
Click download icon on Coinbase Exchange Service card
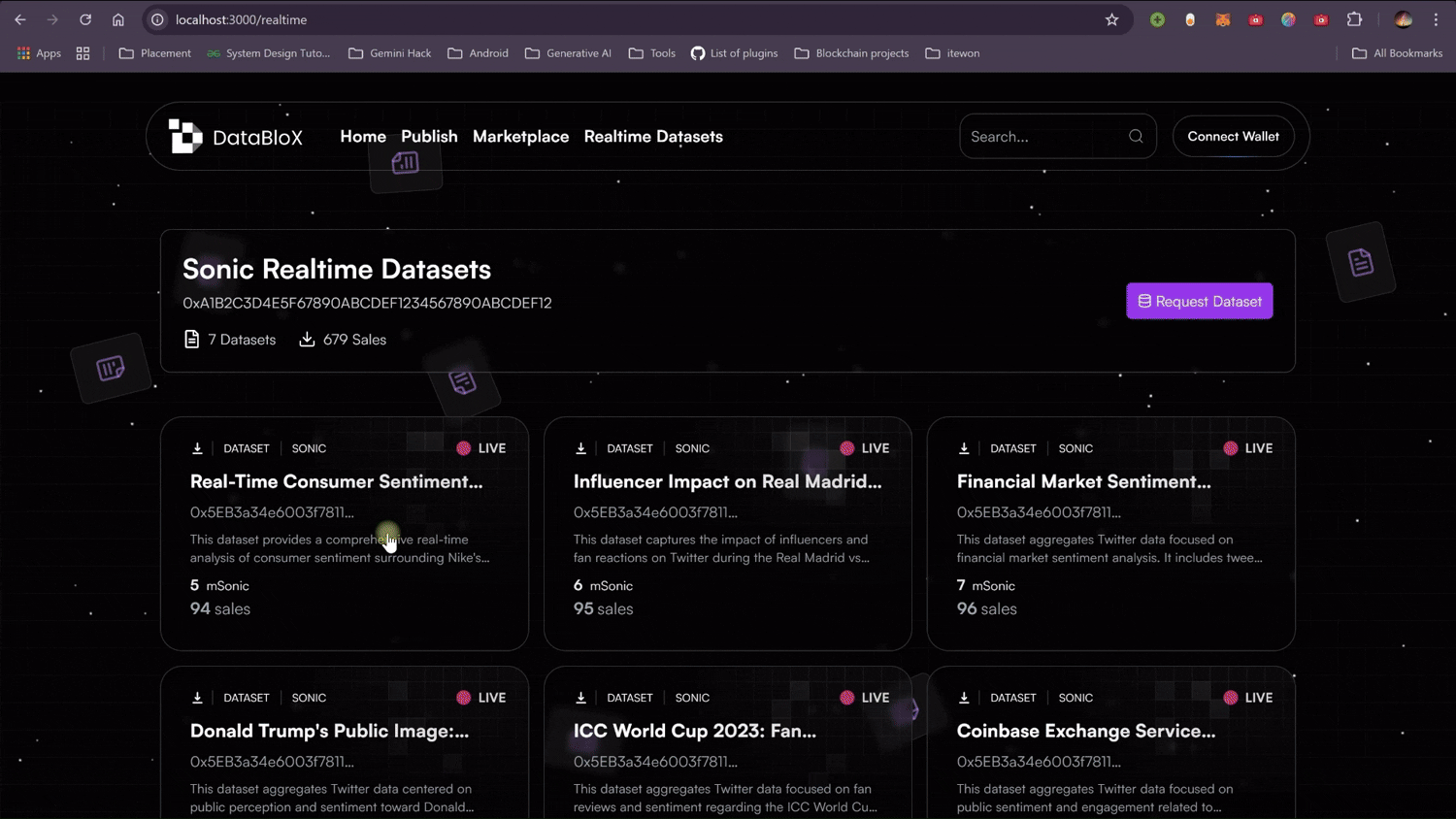(964, 698)
